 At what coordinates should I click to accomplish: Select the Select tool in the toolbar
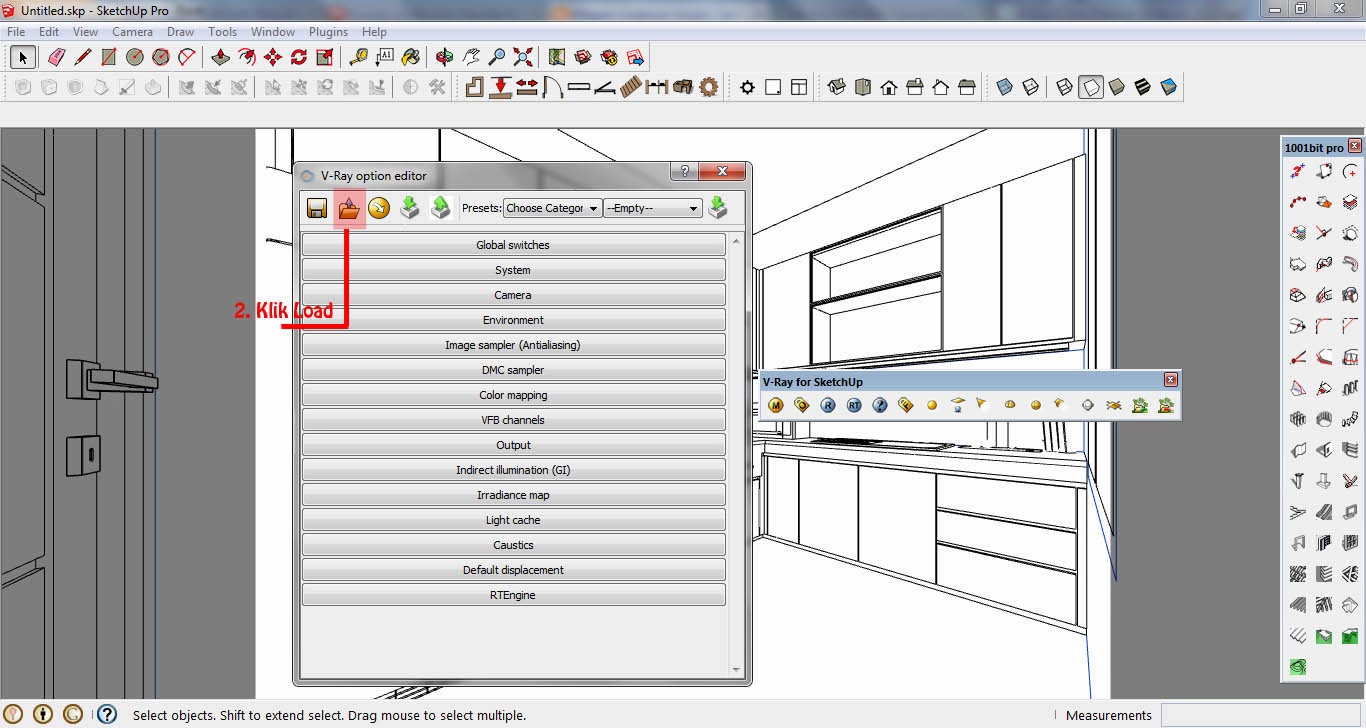pyautogui.click(x=22, y=57)
